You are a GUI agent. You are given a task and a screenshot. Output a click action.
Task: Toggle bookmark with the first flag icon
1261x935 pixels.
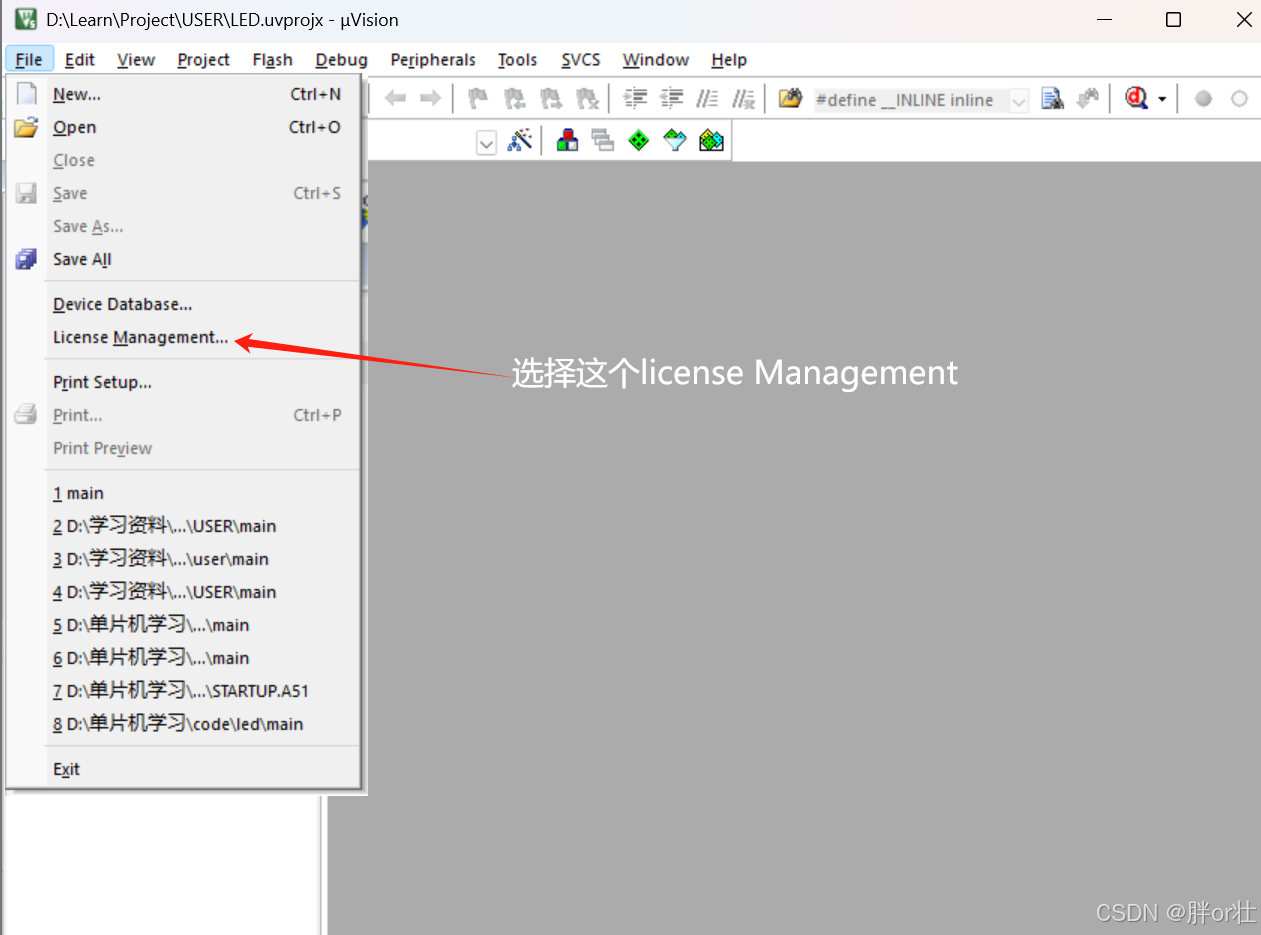coord(479,98)
